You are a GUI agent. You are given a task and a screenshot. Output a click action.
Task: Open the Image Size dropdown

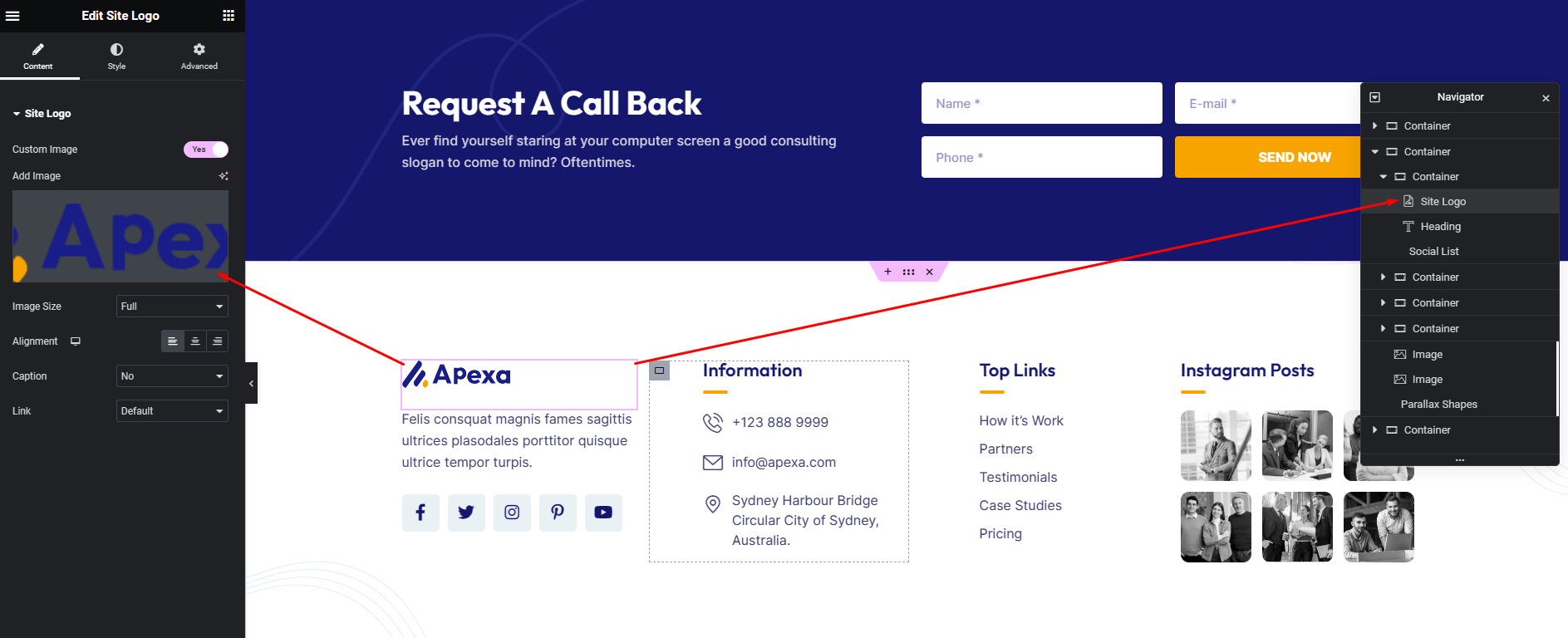pyautogui.click(x=172, y=307)
